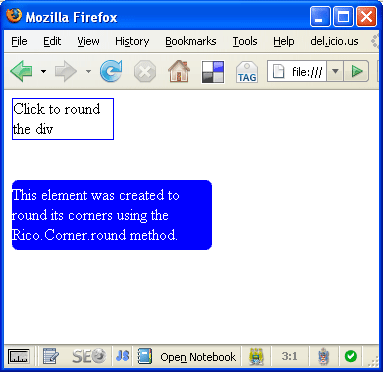
Task: Click the green Go arrow button
Action: (356, 71)
